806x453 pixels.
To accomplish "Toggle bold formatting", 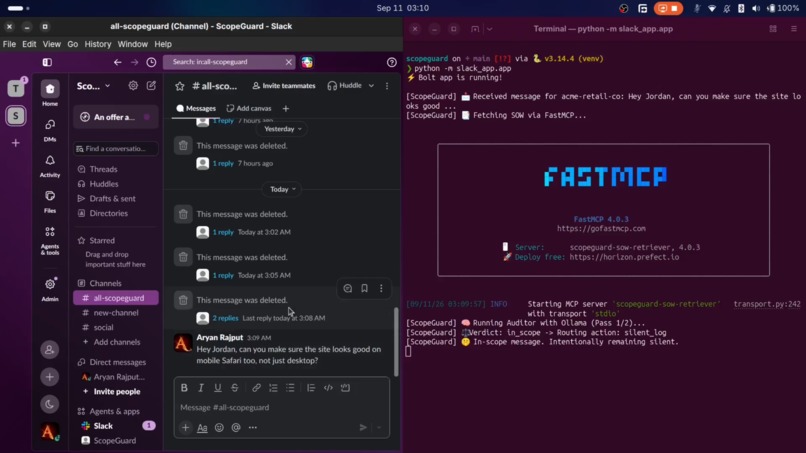I will [x=184, y=388].
